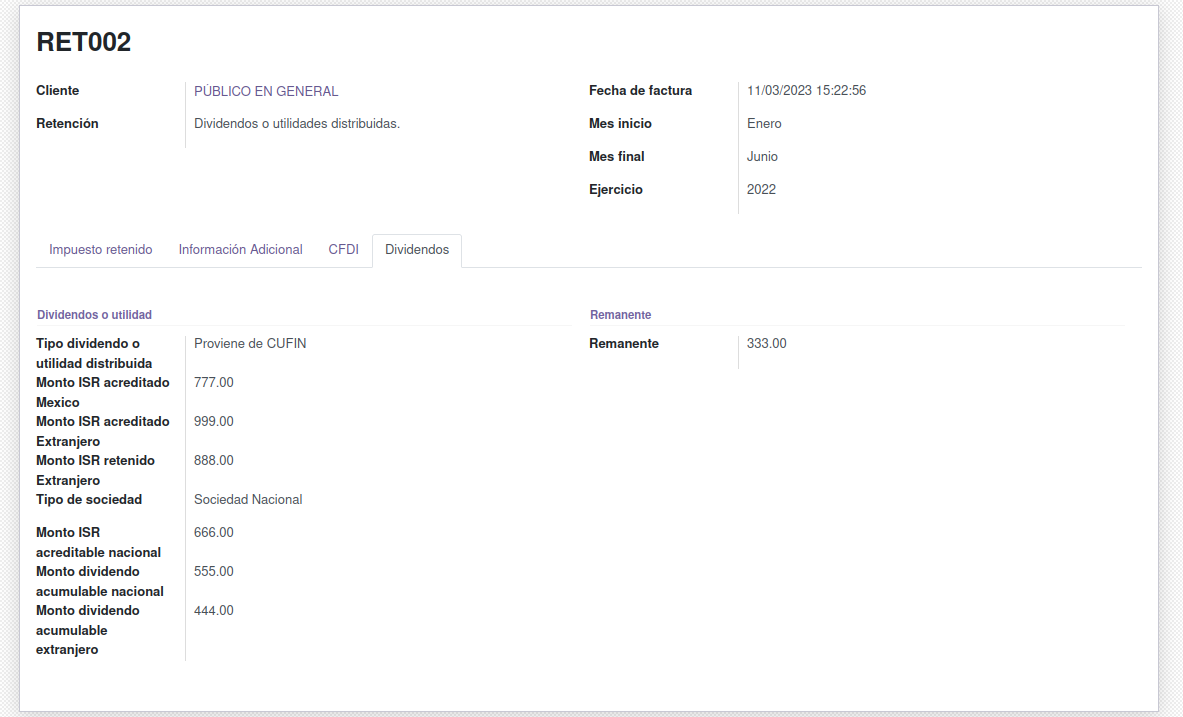
Task: Select the Mes inicio value Enero
Action: point(764,124)
